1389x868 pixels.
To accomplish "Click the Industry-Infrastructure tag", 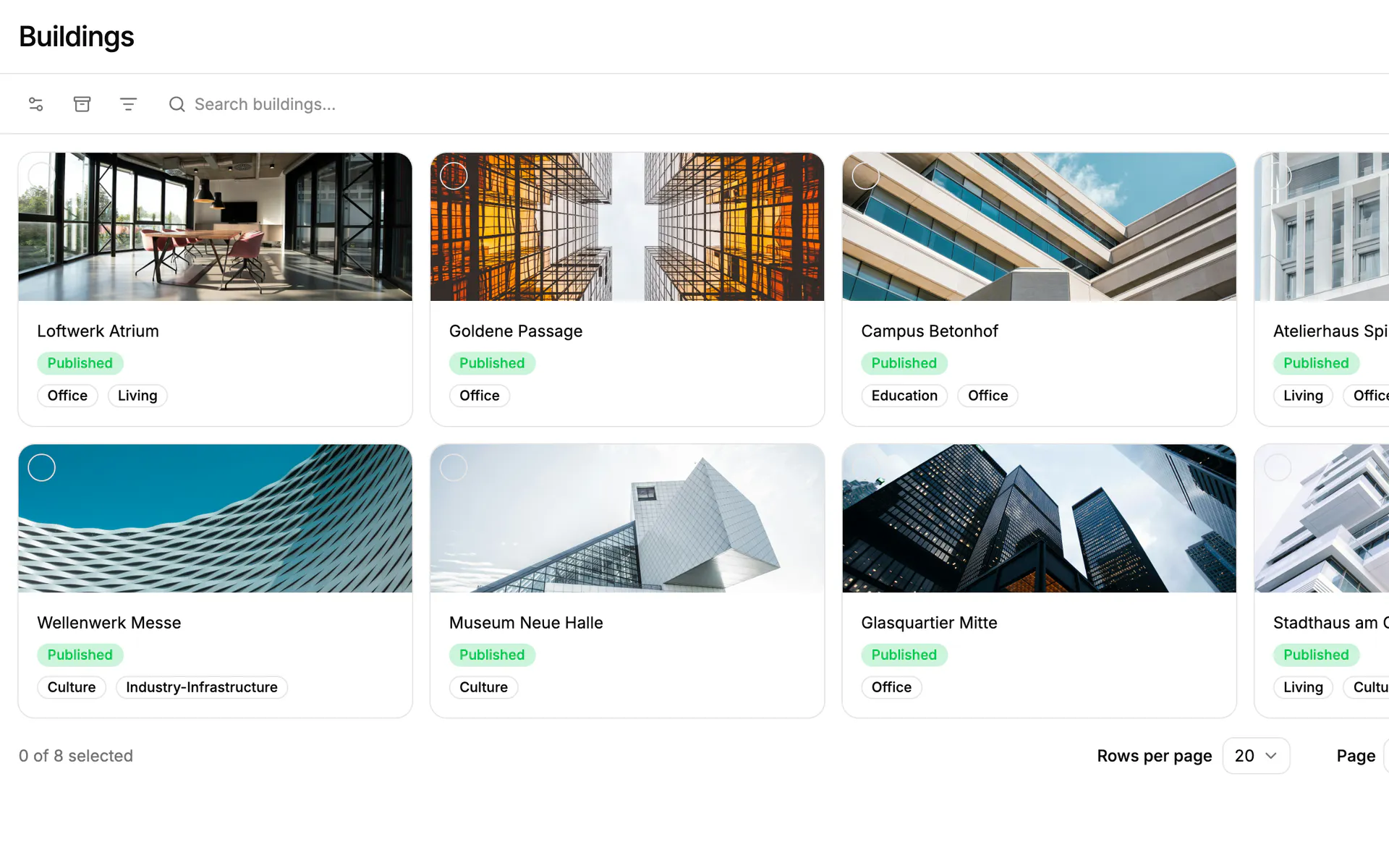I will click(202, 687).
